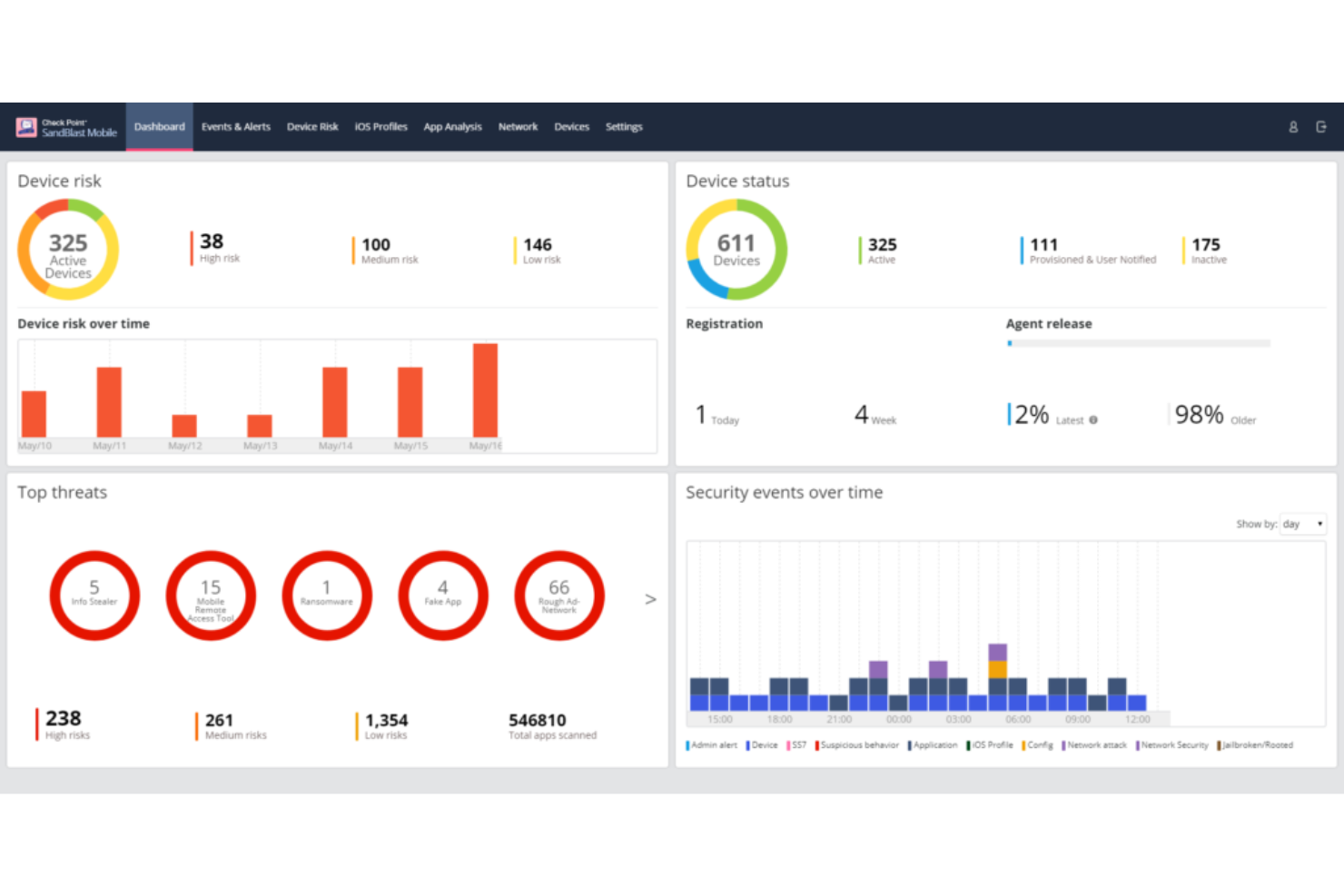Click the logout icon in header
The image size is (1344, 896).
point(1321,127)
